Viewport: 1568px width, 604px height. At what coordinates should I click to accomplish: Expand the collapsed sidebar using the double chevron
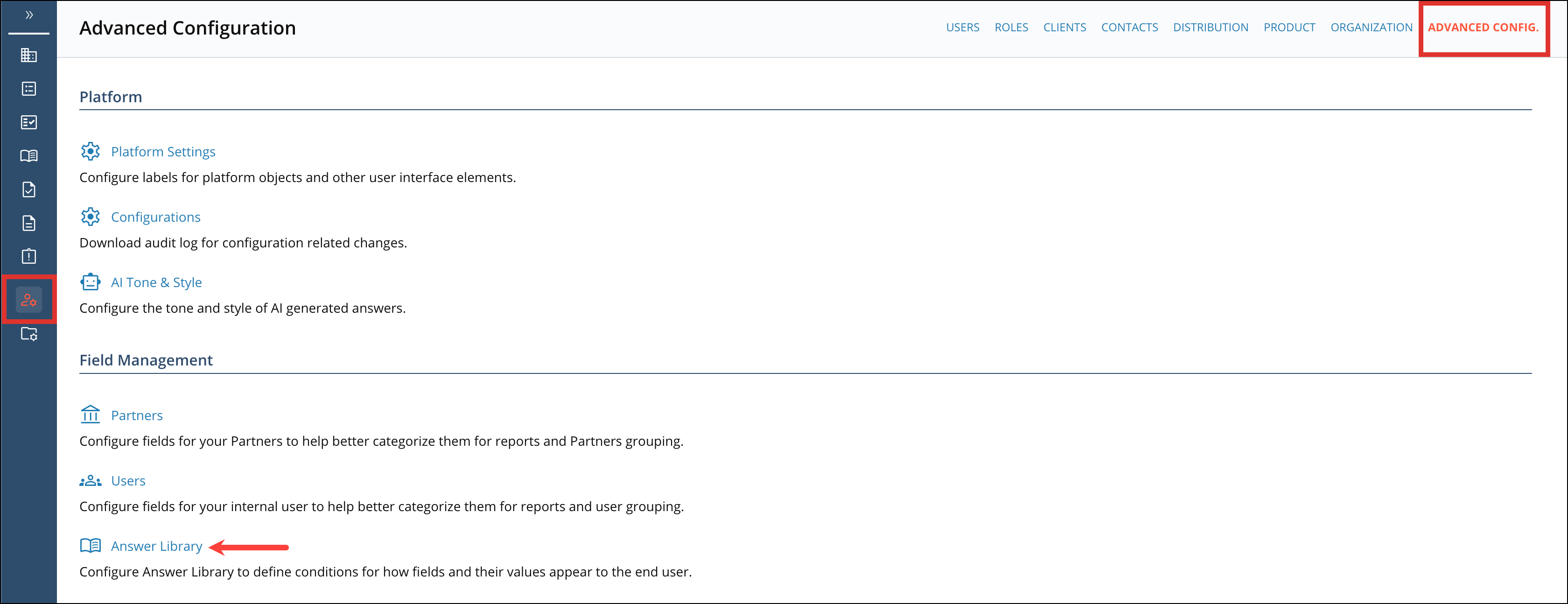pyautogui.click(x=28, y=15)
